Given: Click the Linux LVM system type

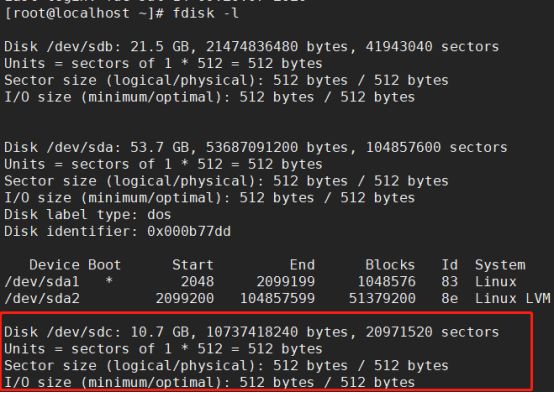Looking at the screenshot, I should point(512,299).
